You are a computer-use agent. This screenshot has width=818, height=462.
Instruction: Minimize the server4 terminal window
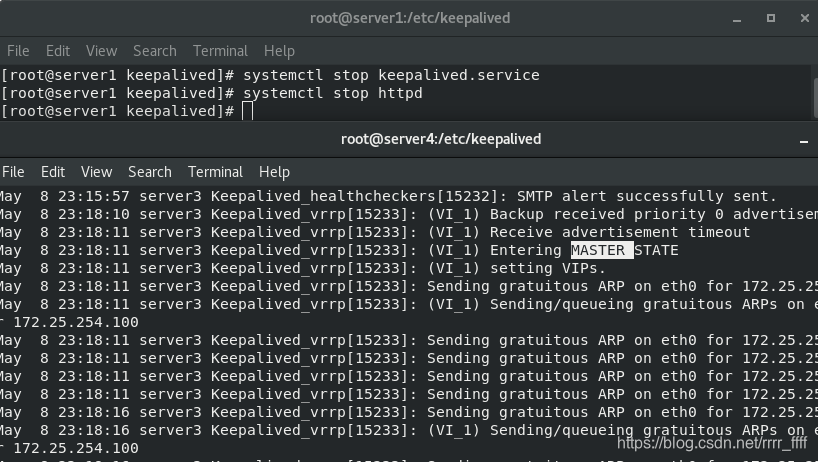[804, 140]
